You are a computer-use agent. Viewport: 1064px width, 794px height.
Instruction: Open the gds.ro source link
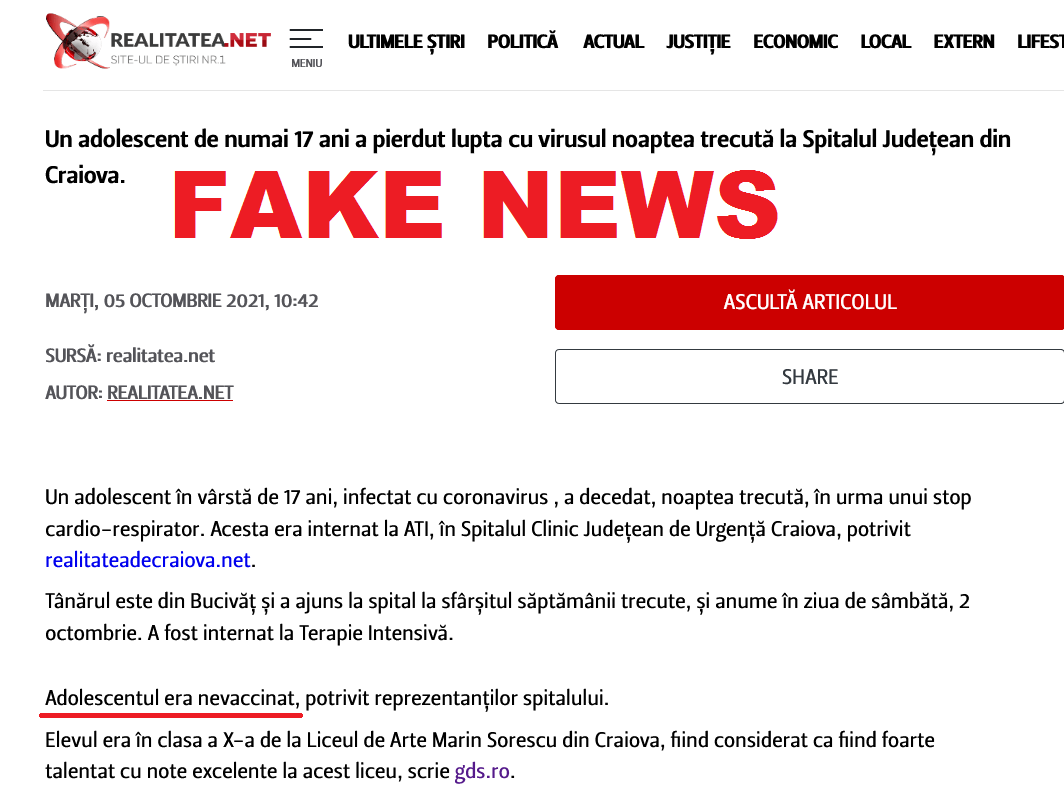(482, 771)
